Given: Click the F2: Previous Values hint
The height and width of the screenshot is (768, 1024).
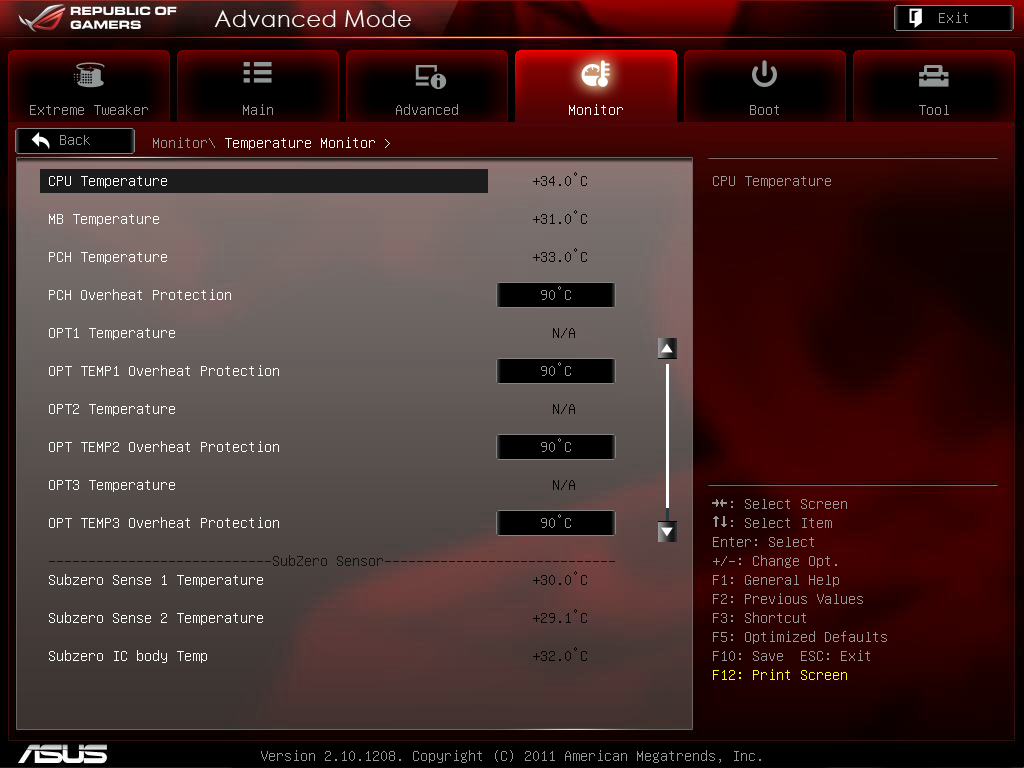Looking at the screenshot, I should 788,599.
